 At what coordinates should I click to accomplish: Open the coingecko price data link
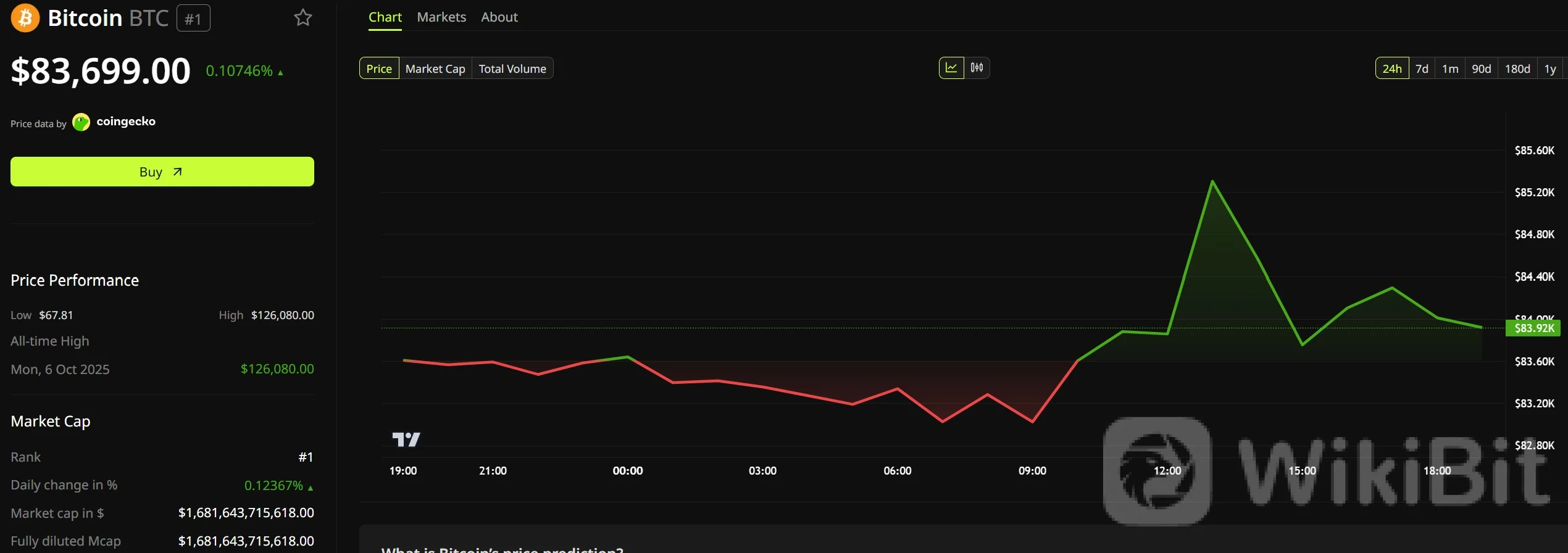126,122
